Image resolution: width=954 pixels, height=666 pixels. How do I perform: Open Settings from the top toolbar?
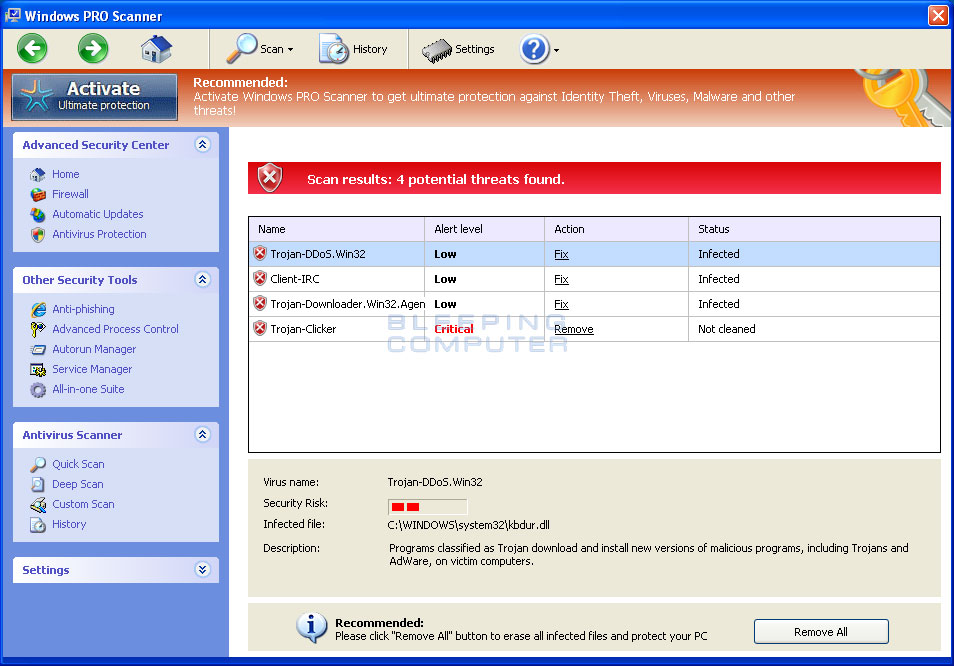[459, 48]
